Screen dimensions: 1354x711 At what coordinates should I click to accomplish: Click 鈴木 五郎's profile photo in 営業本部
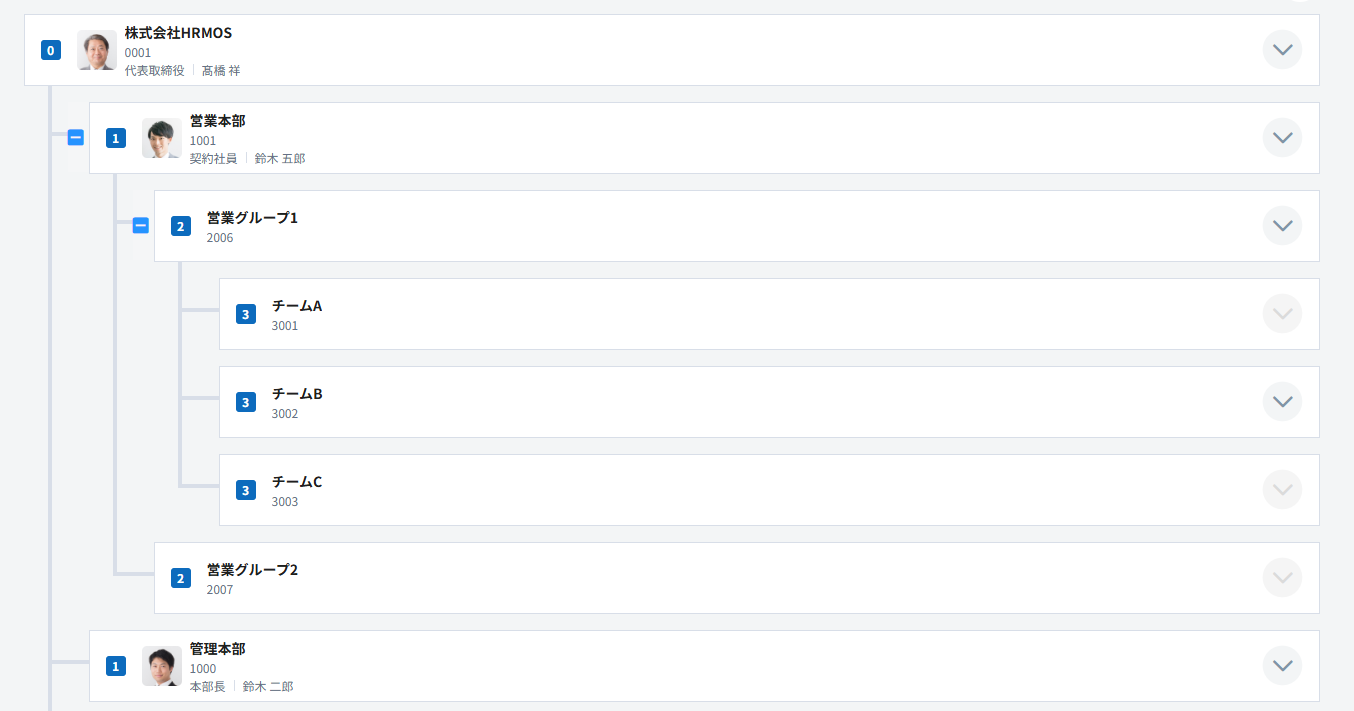(x=162, y=138)
